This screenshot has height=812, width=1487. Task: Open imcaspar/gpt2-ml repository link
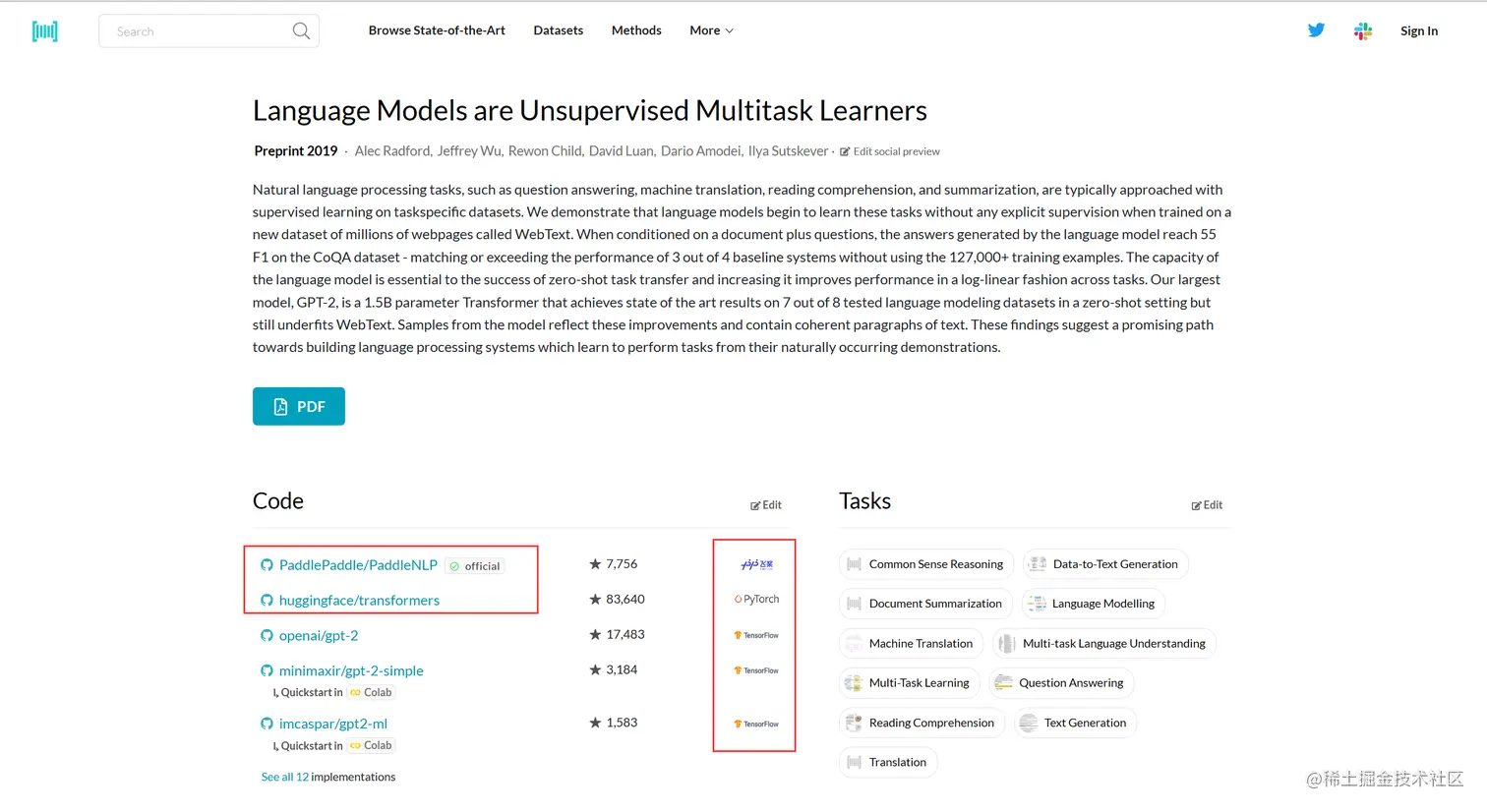point(333,725)
